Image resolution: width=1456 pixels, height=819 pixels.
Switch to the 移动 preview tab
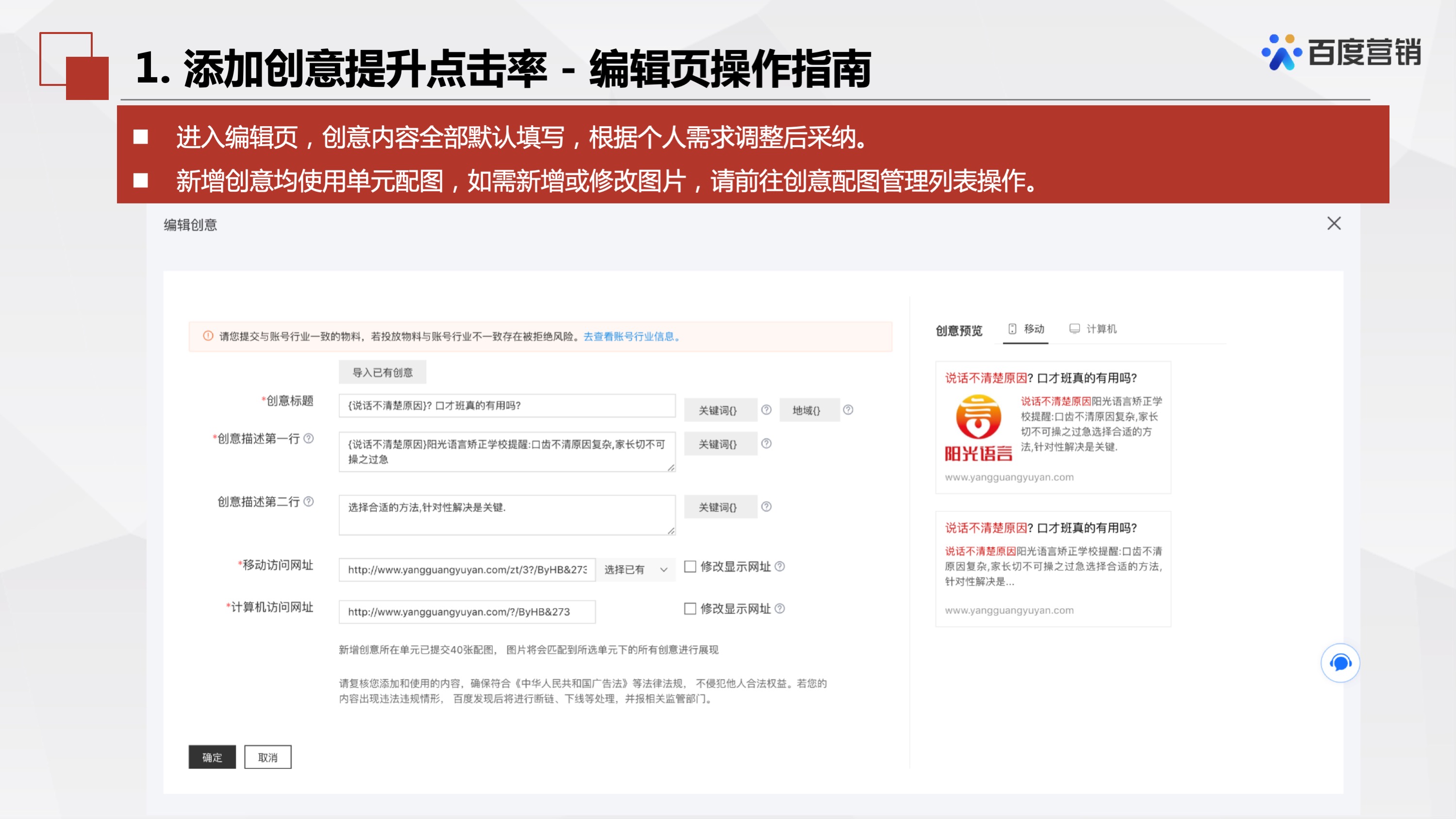click(x=1033, y=329)
